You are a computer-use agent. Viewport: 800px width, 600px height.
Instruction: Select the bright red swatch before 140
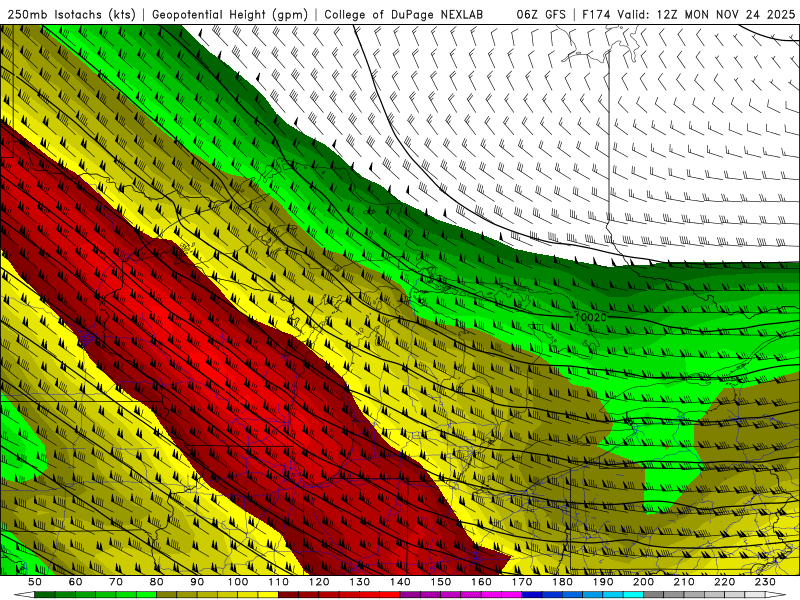point(390,594)
